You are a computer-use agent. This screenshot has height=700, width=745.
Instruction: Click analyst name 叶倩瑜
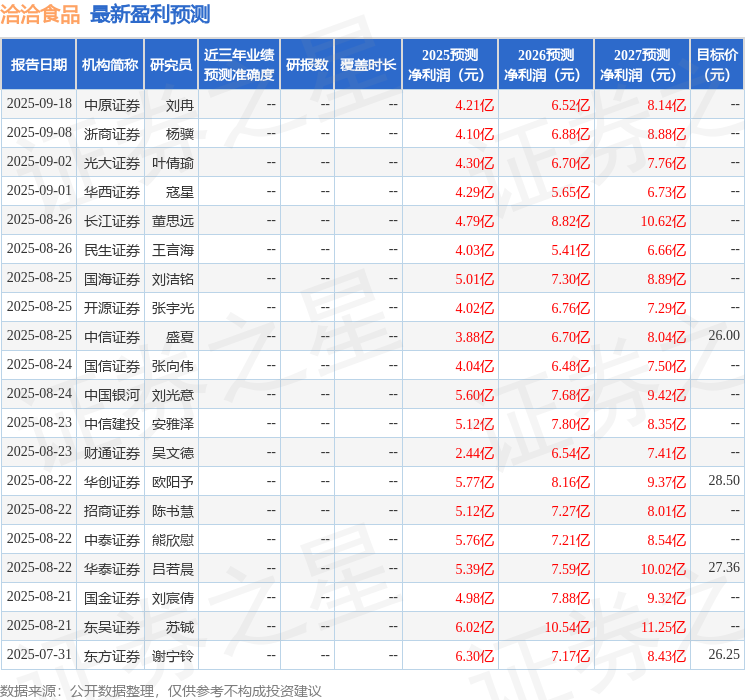pos(173,163)
